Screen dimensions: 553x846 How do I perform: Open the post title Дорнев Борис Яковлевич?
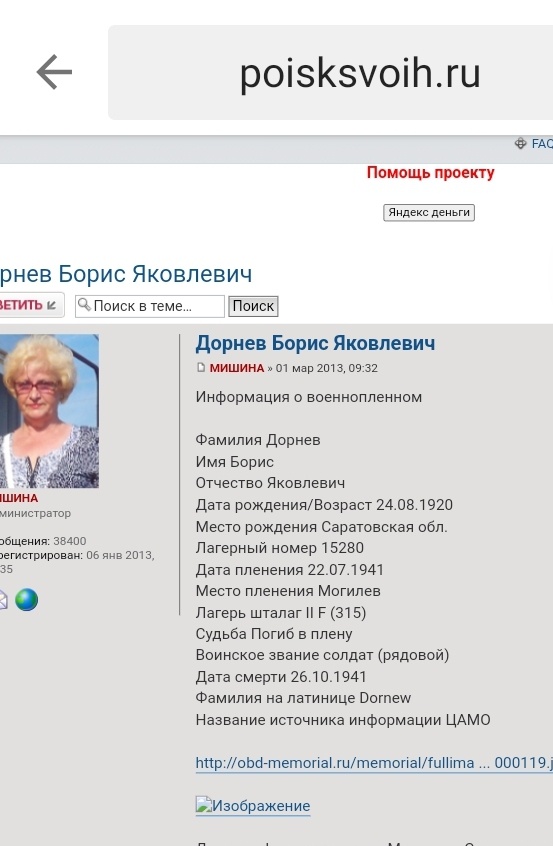tap(315, 343)
